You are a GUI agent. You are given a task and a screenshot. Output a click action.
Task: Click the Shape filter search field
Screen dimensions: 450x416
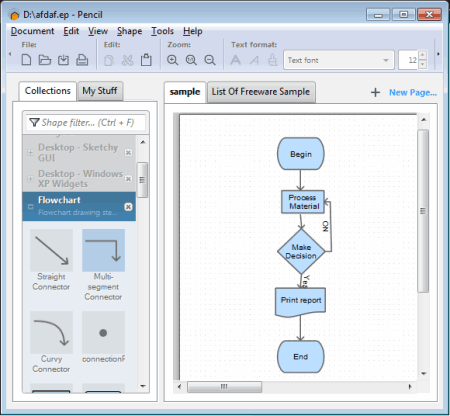(x=86, y=123)
